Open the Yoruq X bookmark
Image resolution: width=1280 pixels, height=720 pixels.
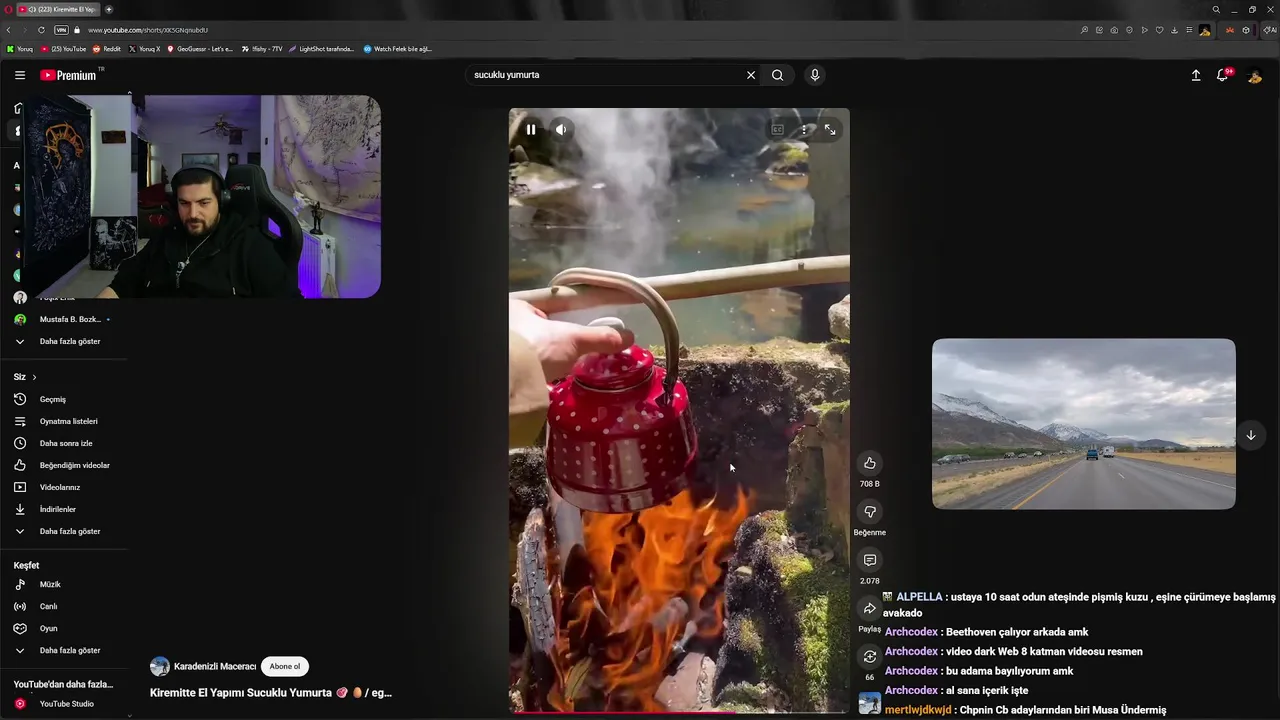(145, 49)
